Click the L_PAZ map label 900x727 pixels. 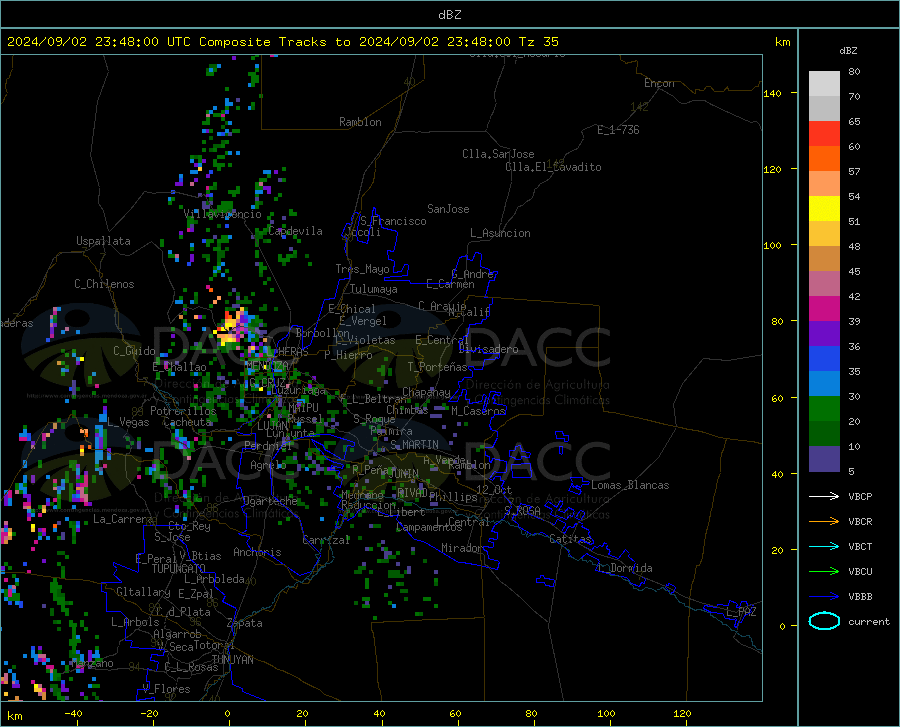point(741,612)
